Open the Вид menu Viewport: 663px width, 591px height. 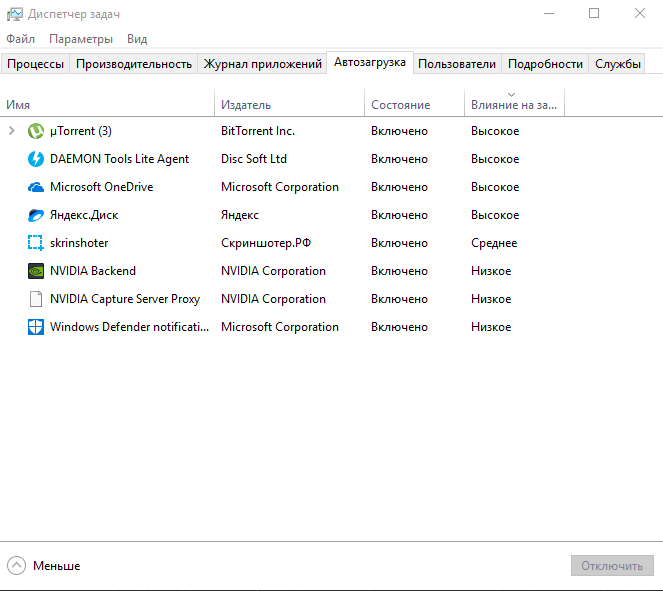(x=137, y=39)
